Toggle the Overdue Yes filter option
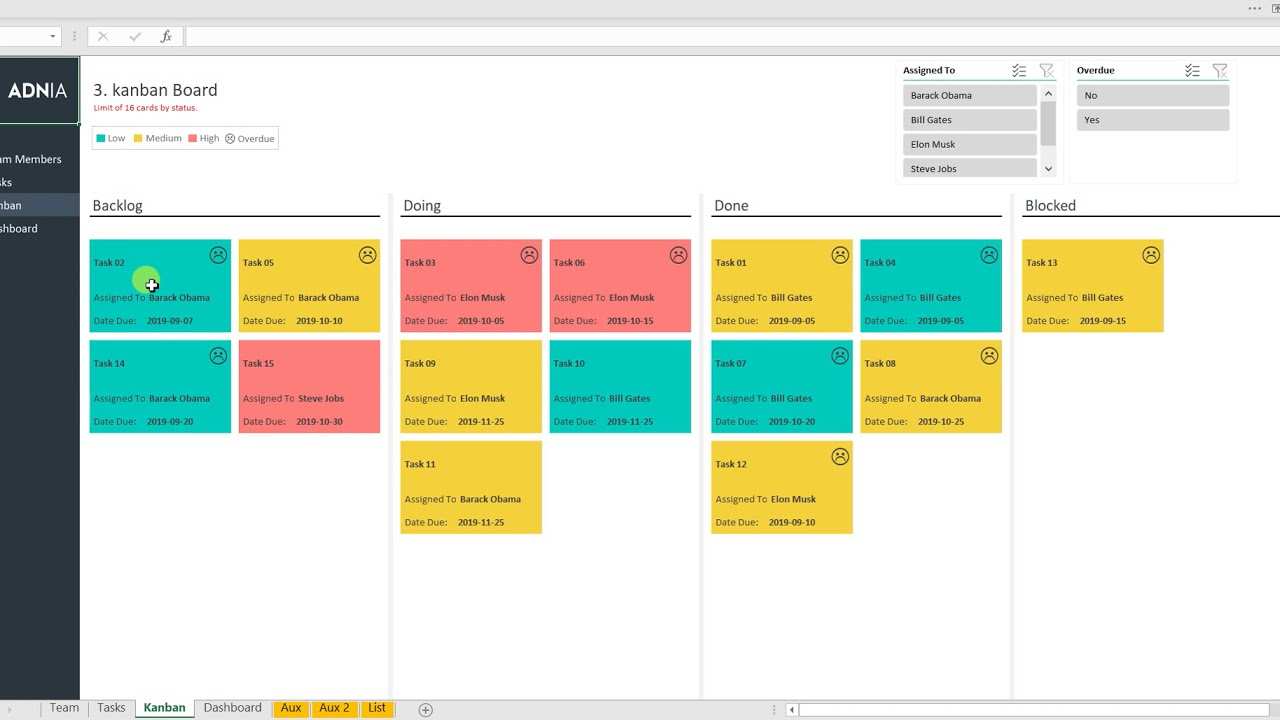The image size is (1280, 720). pos(1152,120)
